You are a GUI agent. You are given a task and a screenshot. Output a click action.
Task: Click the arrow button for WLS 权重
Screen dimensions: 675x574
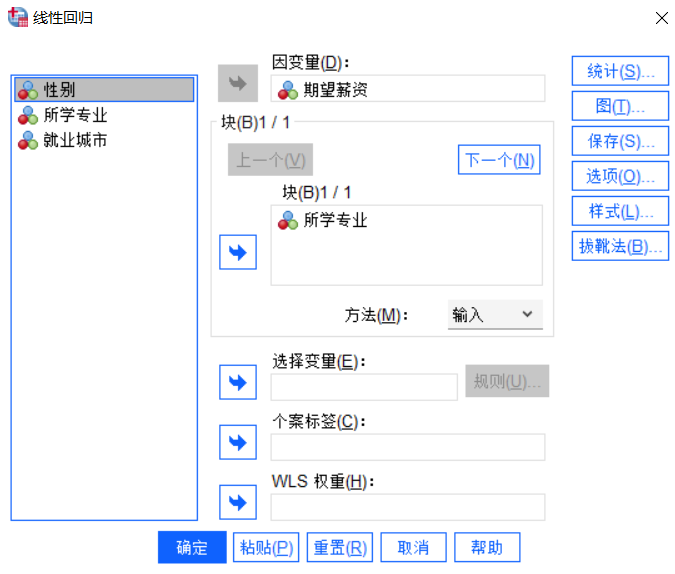pyautogui.click(x=238, y=502)
